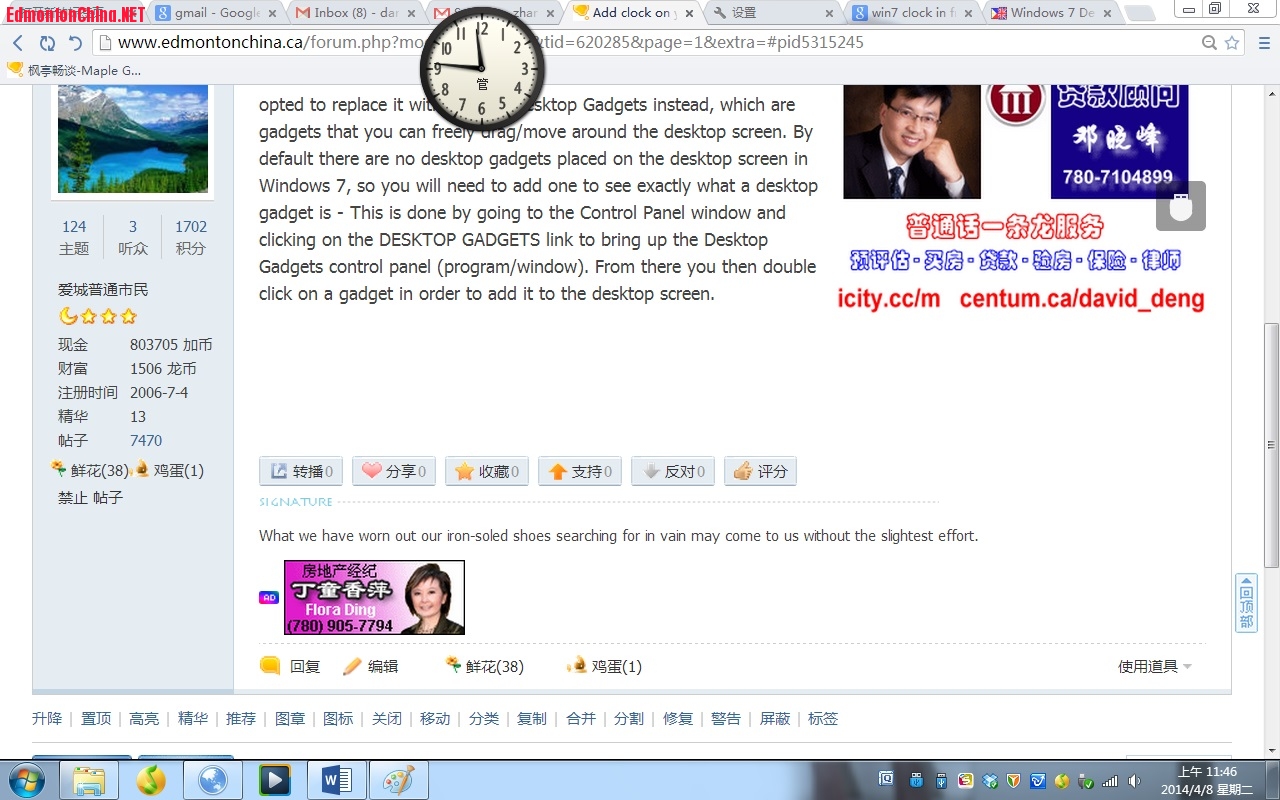Screen dimensions: 1280x800
Task: Expand the 使用道具 dropdown
Action: point(1155,667)
